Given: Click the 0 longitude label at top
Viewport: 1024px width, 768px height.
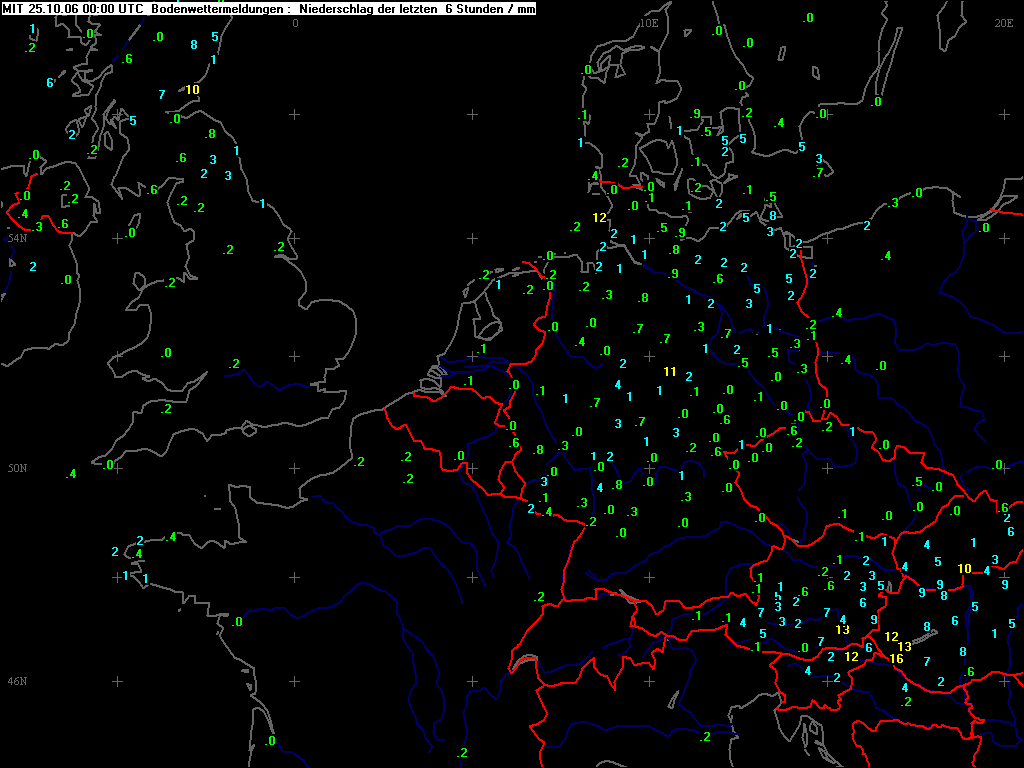Looking at the screenshot, I should [295, 23].
